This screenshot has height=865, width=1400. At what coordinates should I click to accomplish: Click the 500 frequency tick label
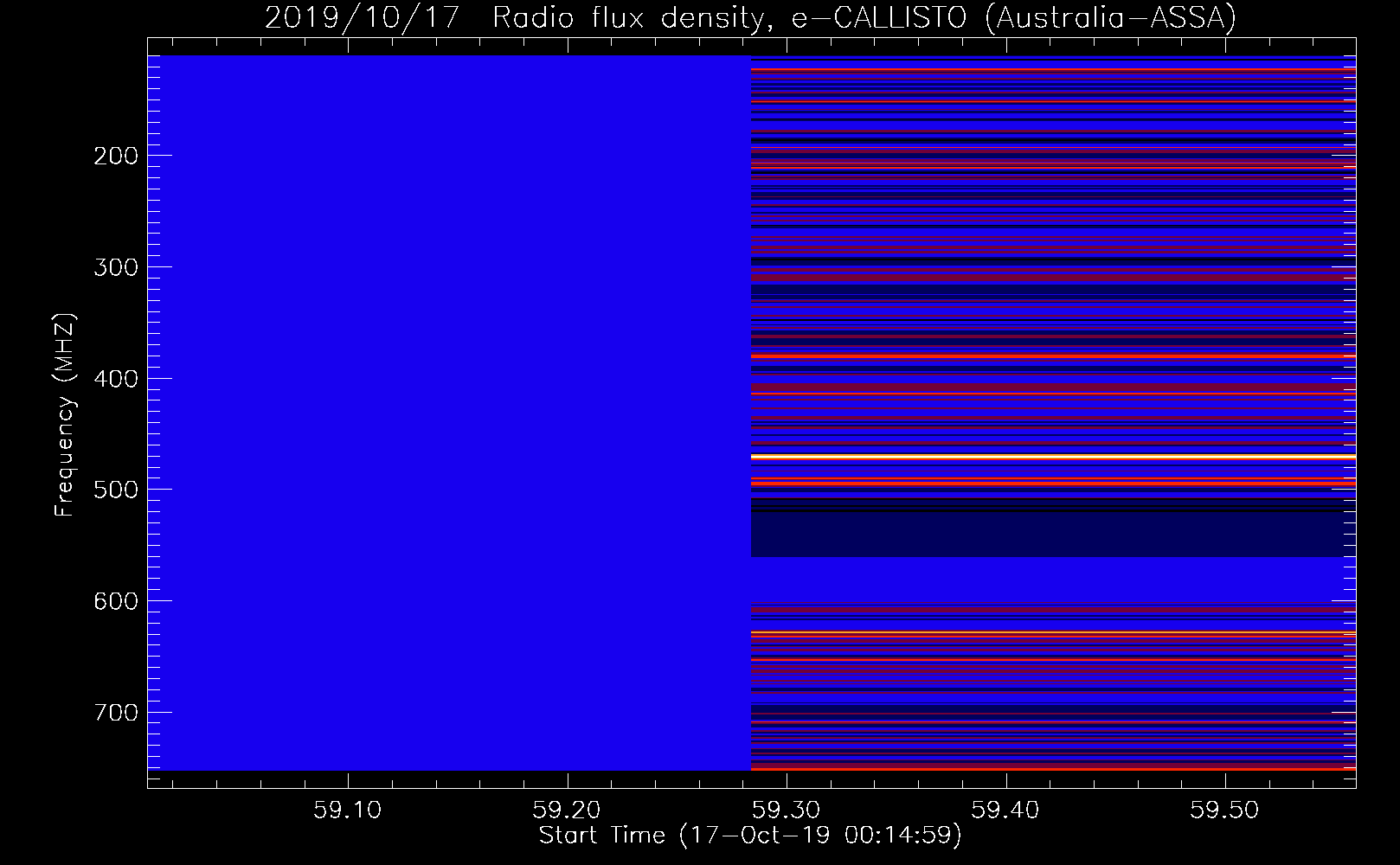click(x=116, y=490)
